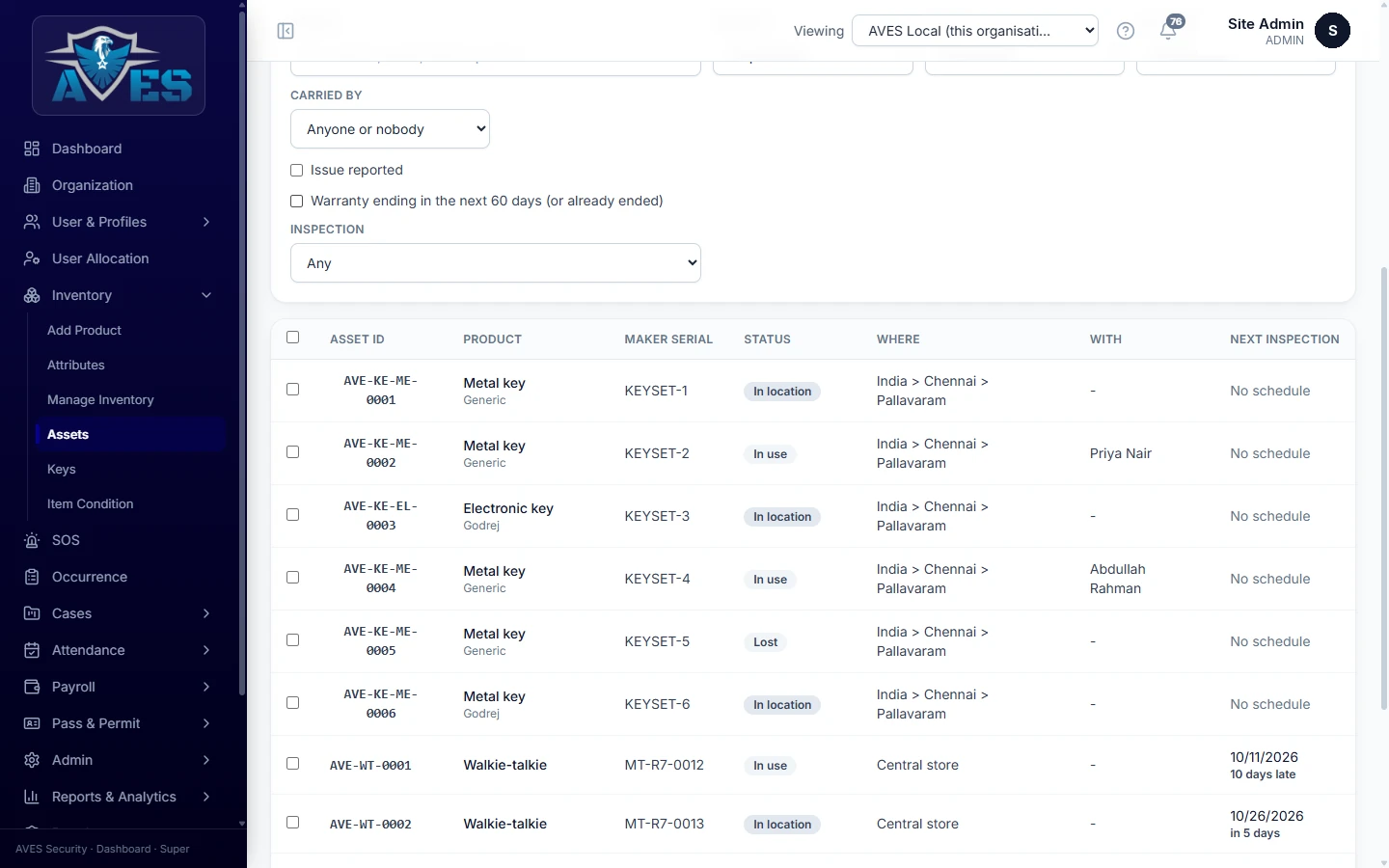Check the AVE-WT-0001 row checkbox
This screenshot has width=1389, height=868.
pyautogui.click(x=293, y=764)
